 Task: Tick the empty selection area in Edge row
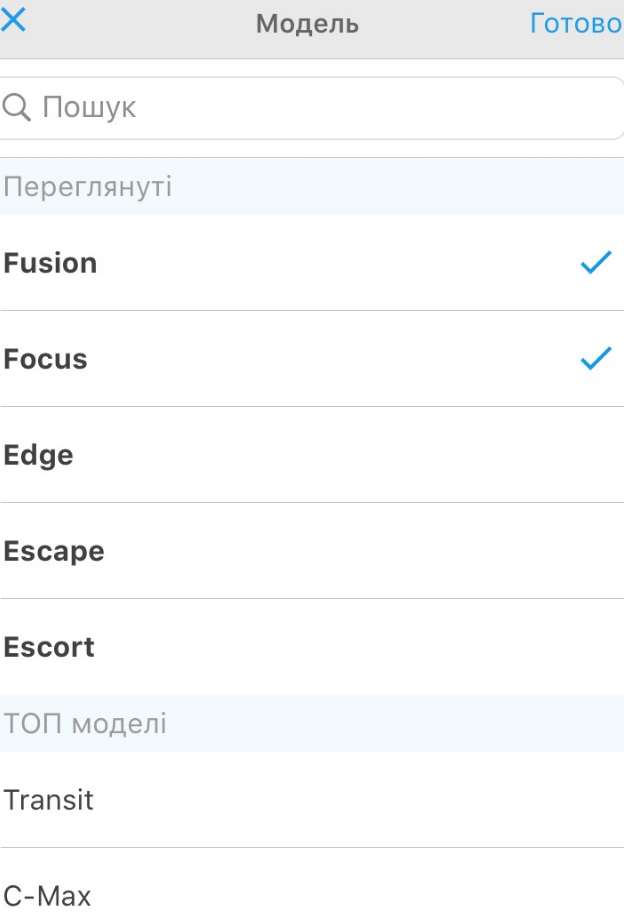tap(596, 455)
